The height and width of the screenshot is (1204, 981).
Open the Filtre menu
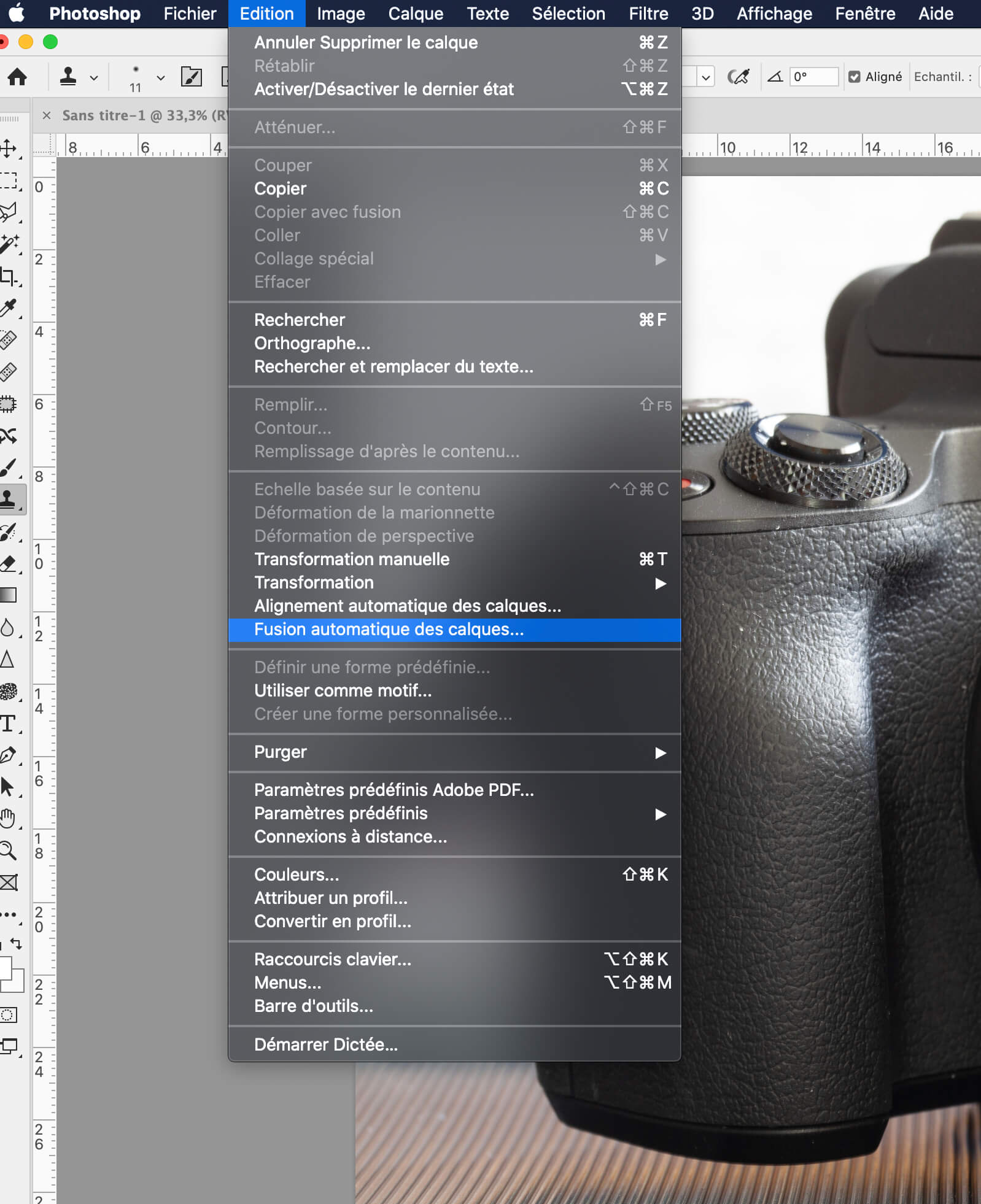(648, 14)
